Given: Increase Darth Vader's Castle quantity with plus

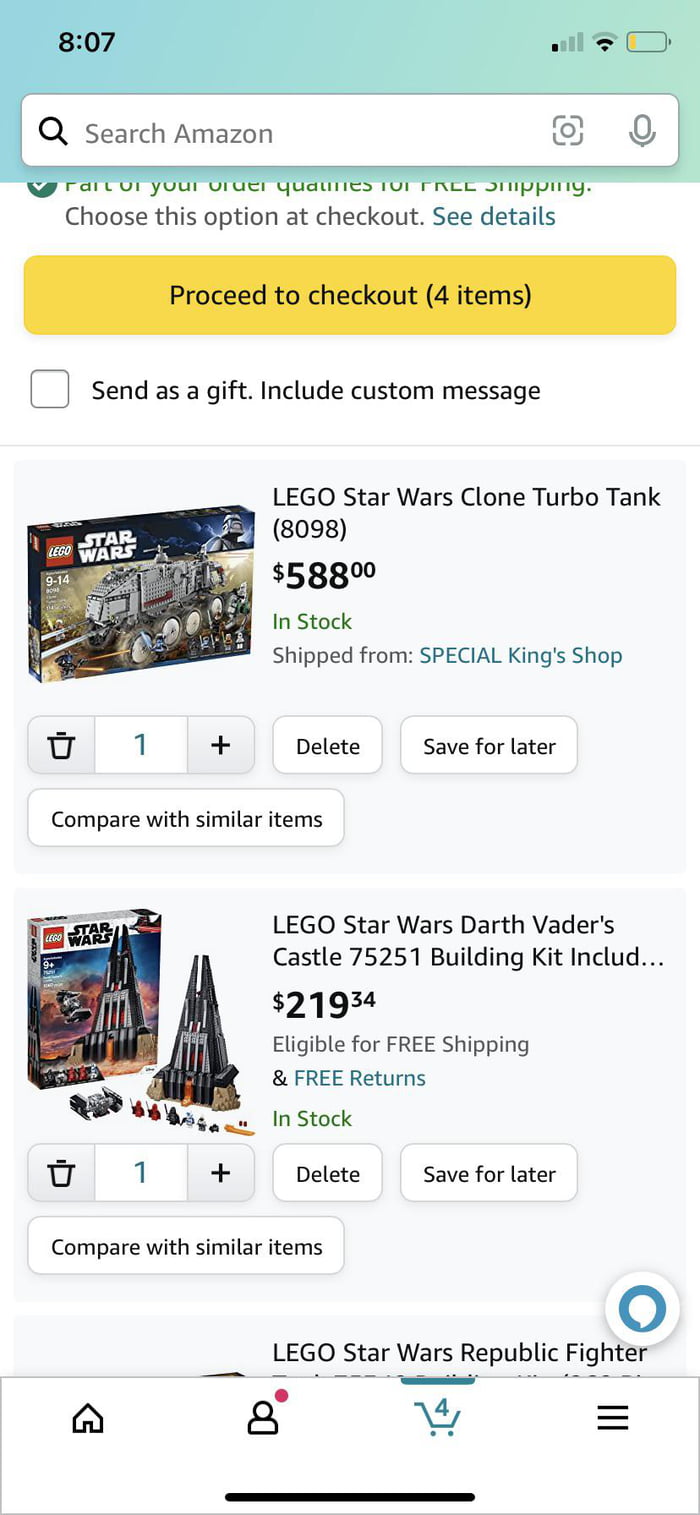Looking at the screenshot, I should [x=220, y=1172].
